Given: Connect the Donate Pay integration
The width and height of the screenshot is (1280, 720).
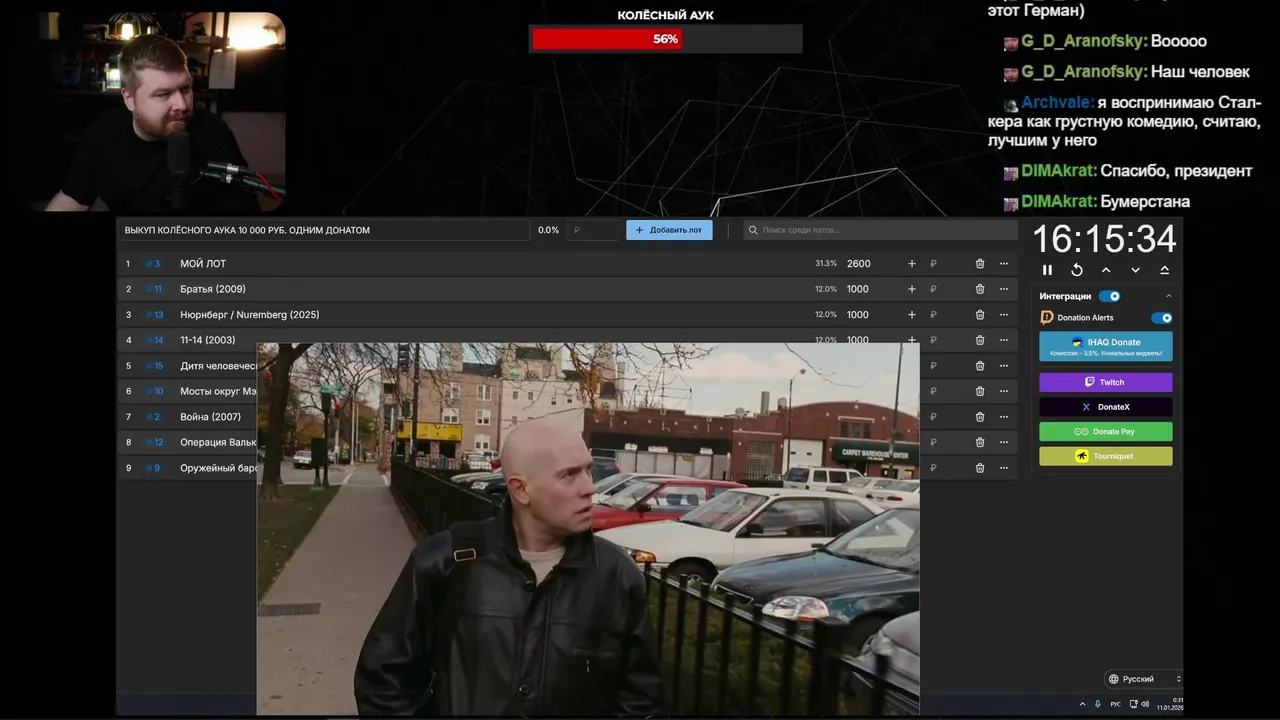Looking at the screenshot, I should (1105, 432).
